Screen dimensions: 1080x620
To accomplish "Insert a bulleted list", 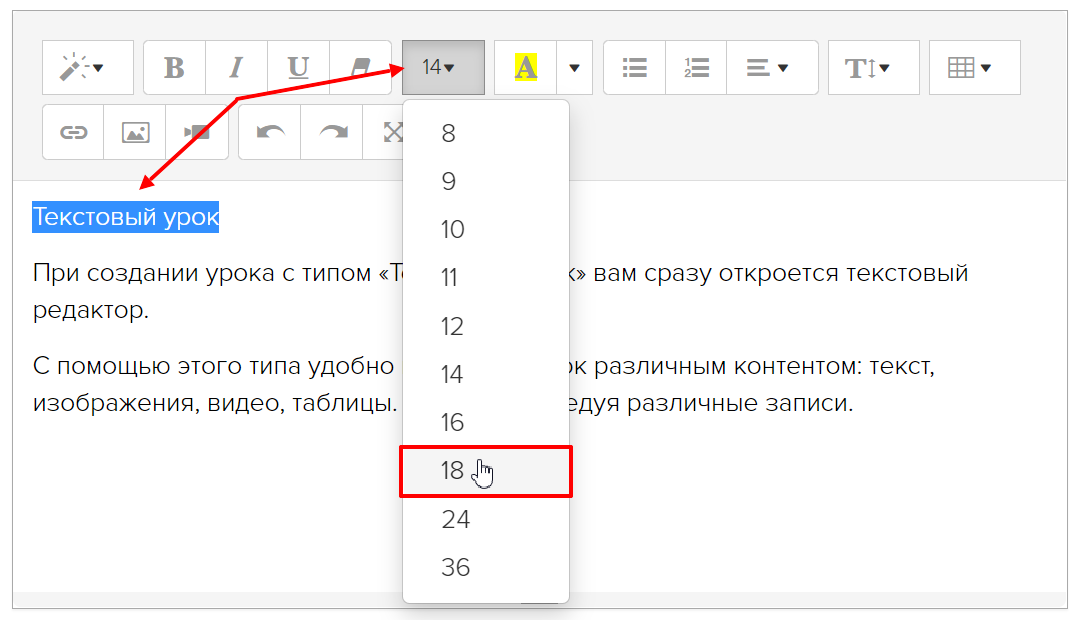I will pos(634,68).
